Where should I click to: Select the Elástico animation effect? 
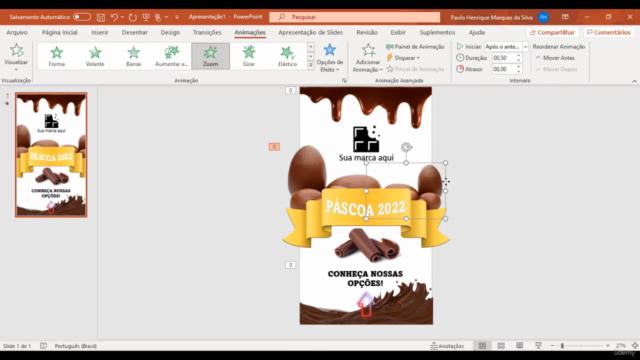tap(287, 56)
